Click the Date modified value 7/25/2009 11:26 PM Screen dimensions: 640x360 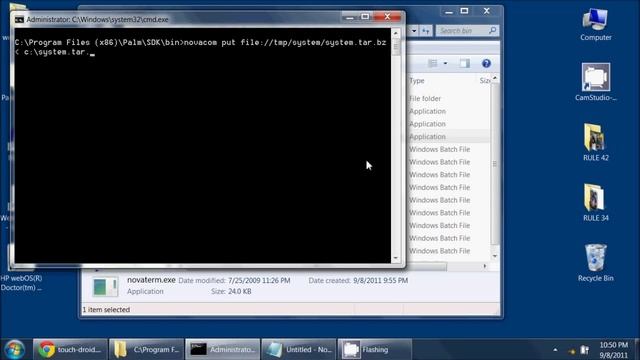click(x=259, y=281)
